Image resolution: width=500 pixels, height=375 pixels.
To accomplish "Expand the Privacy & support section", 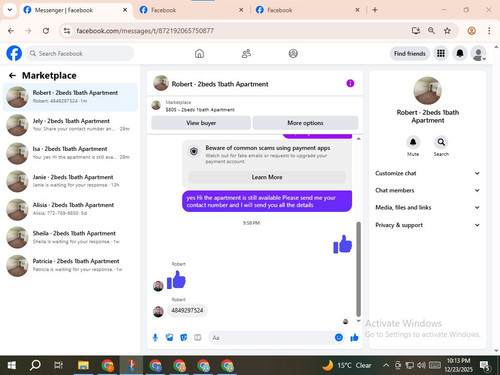I will tap(428, 225).
